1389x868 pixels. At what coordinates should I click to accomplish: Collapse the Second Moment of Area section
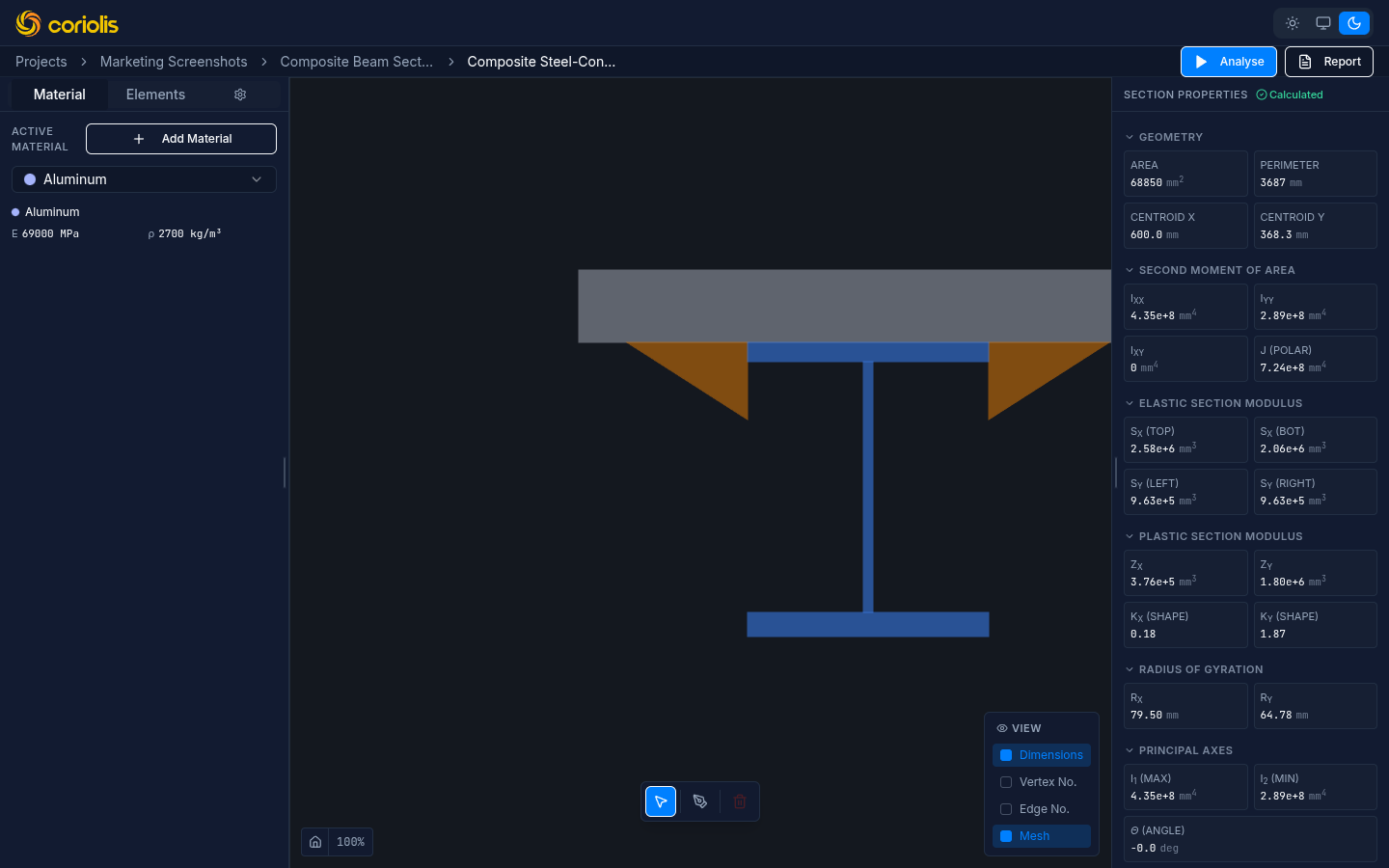[x=1211, y=270]
